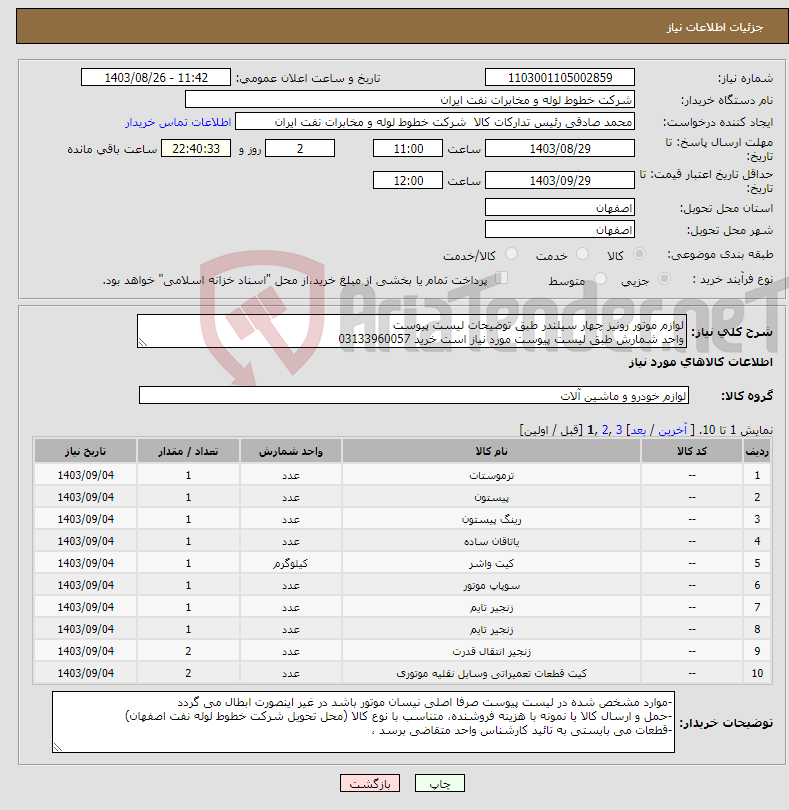Click the گروه کالا field لوازم خودرو
The width and height of the screenshot is (789, 810).
[413, 395]
